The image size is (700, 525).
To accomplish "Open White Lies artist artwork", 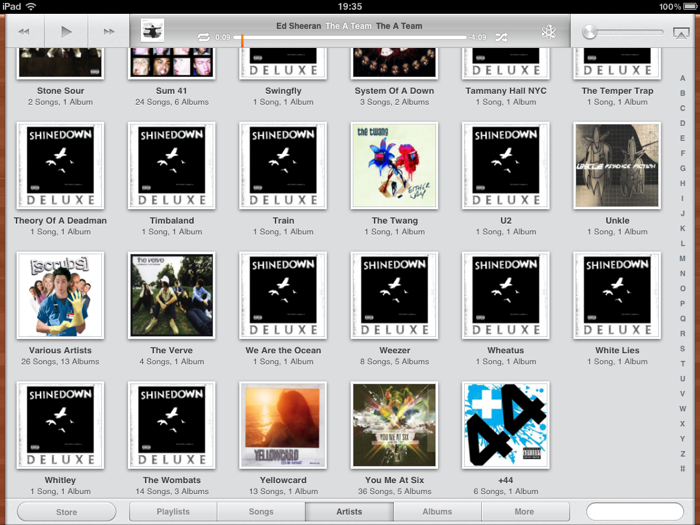I will 617,296.
